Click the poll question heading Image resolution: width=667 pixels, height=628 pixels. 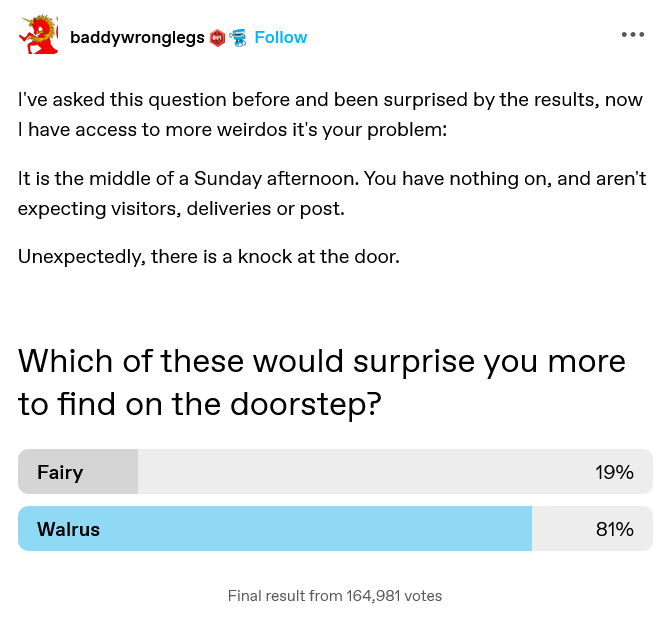pyautogui.click(x=322, y=381)
